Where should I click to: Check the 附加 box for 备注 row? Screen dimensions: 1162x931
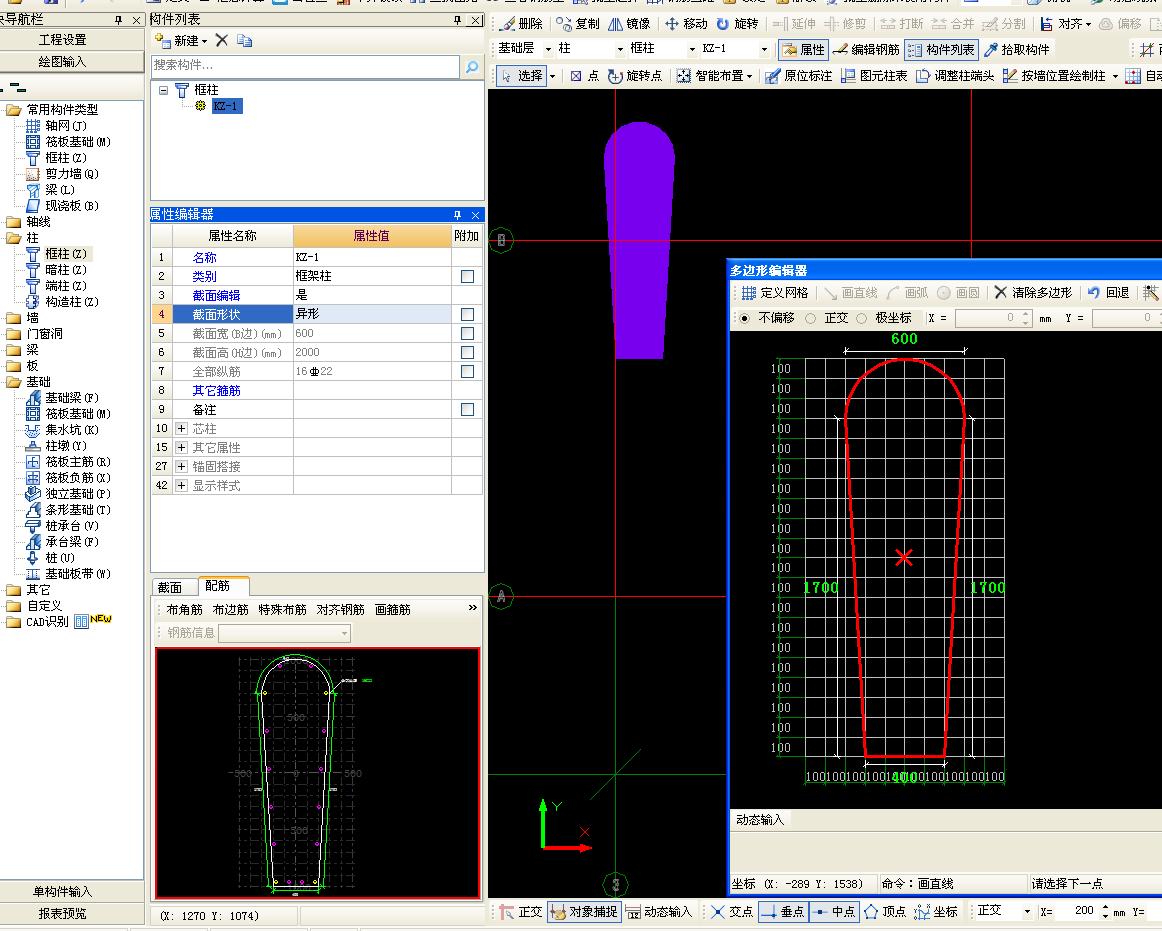[x=468, y=409]
